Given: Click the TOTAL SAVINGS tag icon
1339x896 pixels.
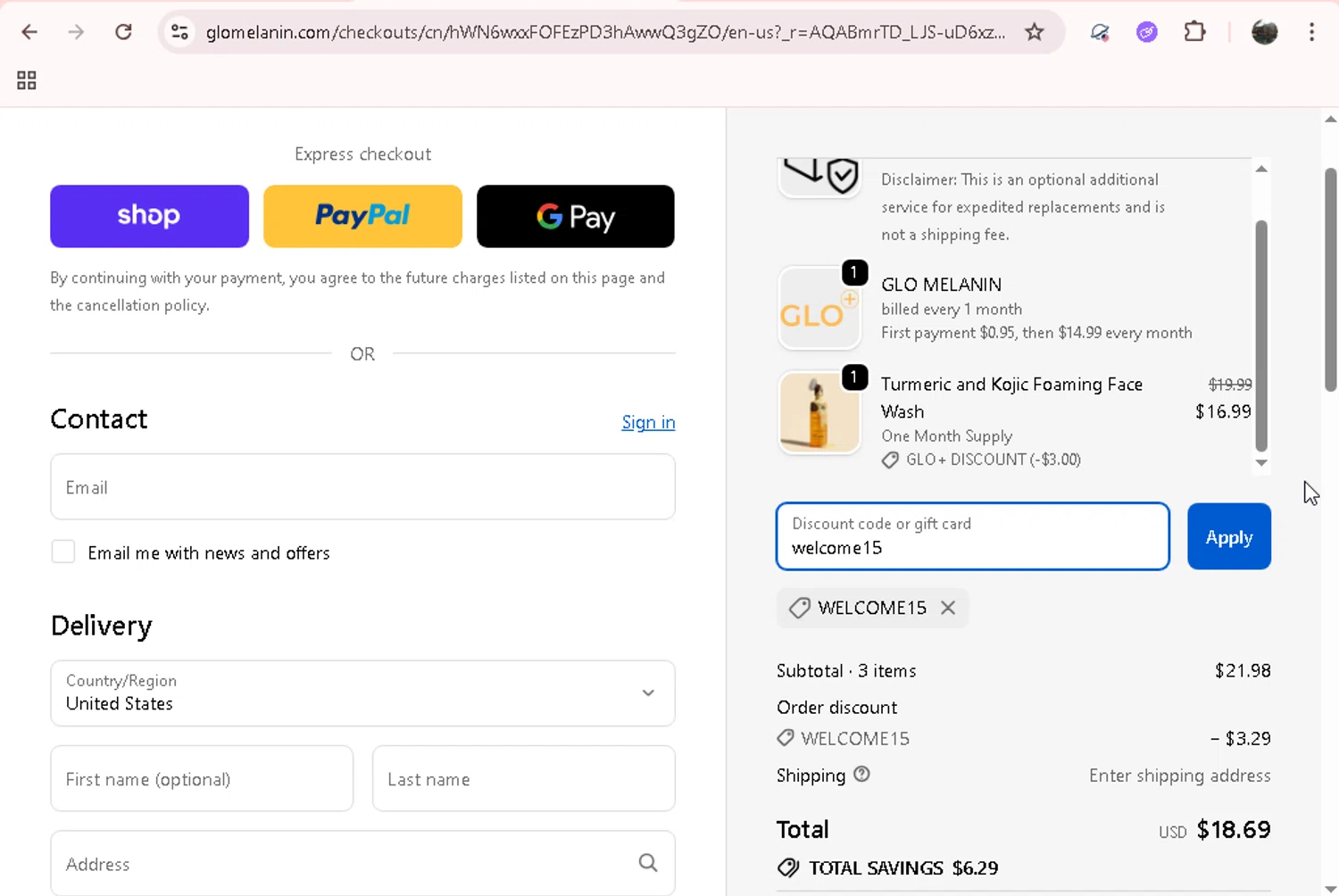Looking at the screenshot, I should [x=788, y=867].
